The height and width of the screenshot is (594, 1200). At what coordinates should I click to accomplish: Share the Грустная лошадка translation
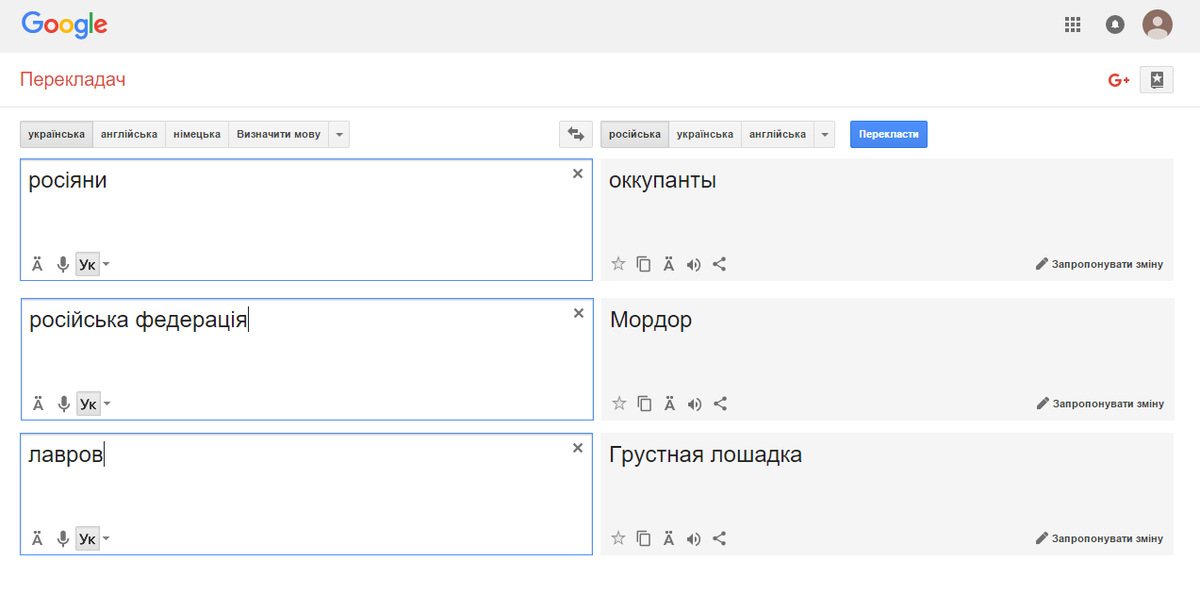[x=720, y=539]
